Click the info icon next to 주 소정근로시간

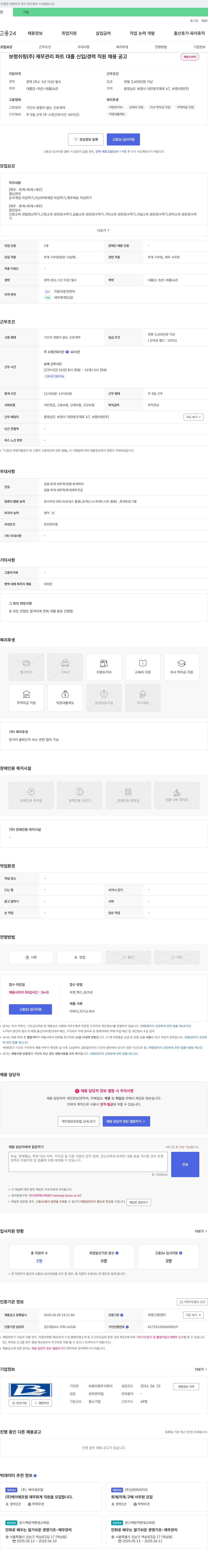(67, 352)
